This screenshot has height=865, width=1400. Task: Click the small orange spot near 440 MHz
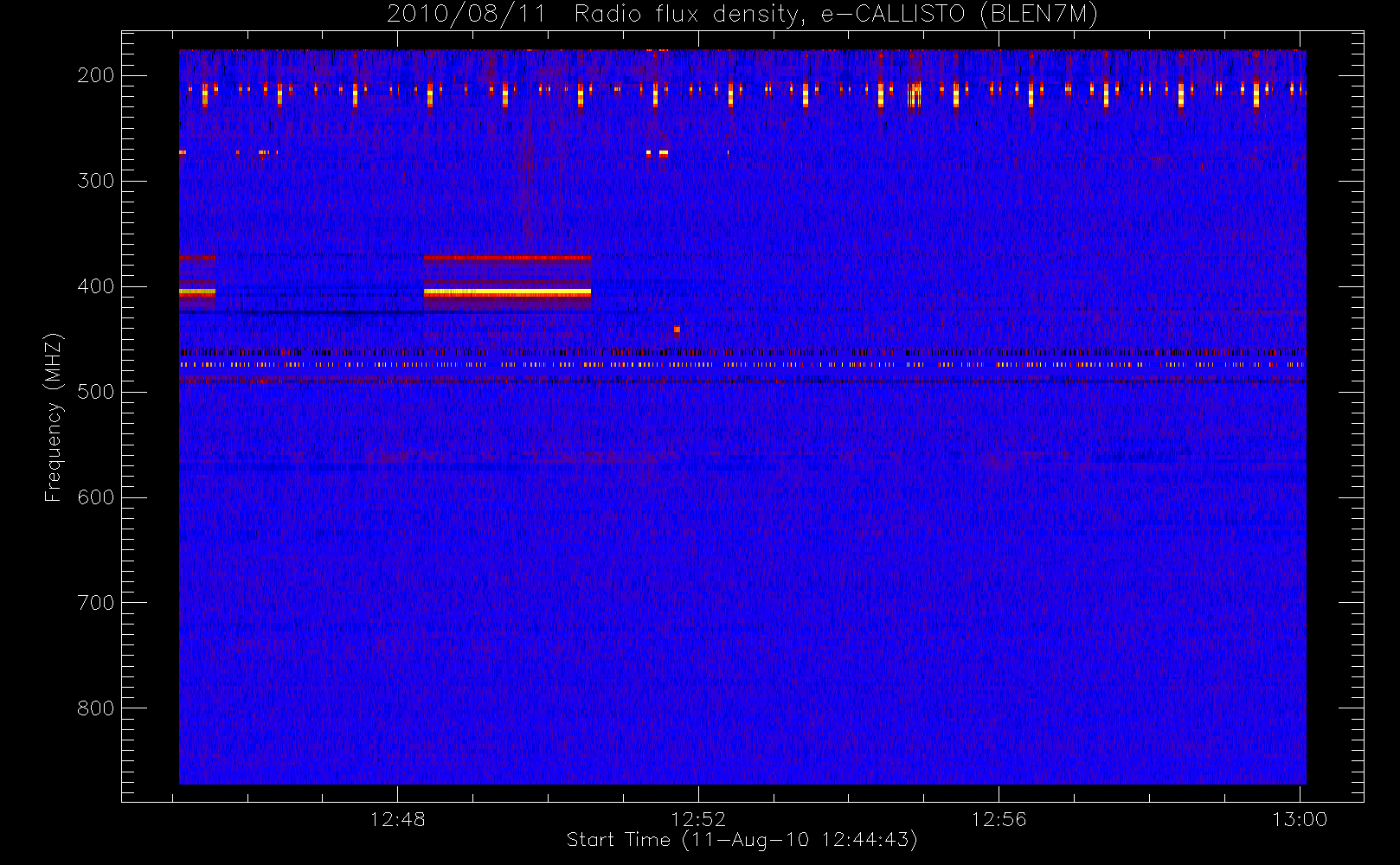point(677,330)
